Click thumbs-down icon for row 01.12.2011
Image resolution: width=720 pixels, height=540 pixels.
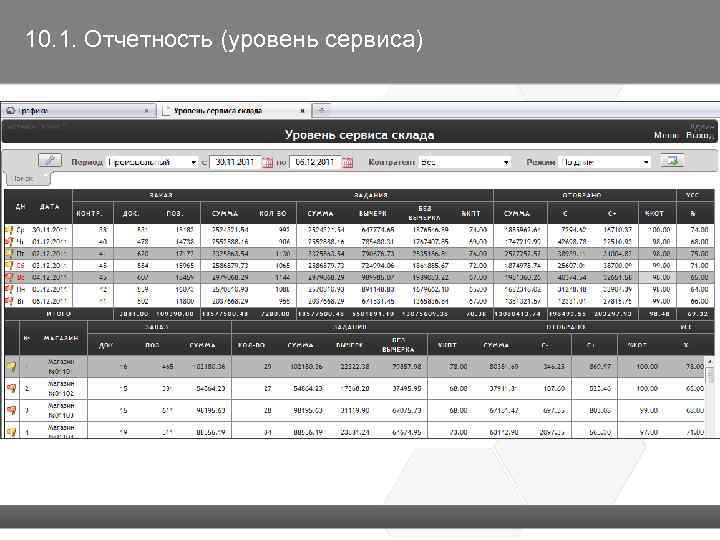[9, 241]
